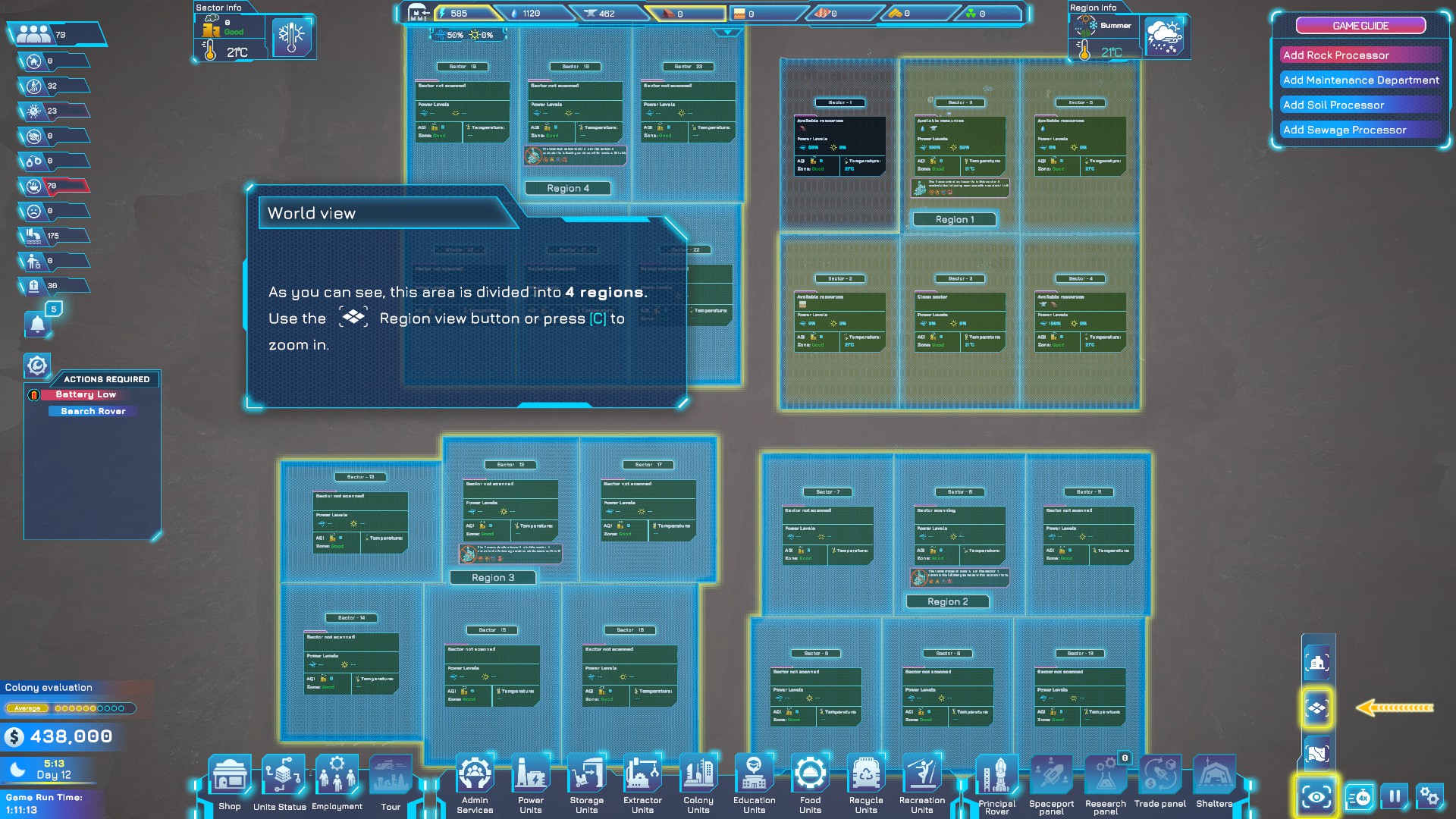Image resolution: width=1456 pixels, height=819 pixels.
Task: Click the deaths tombstone indicator showing 30
Action: (53, 286)
